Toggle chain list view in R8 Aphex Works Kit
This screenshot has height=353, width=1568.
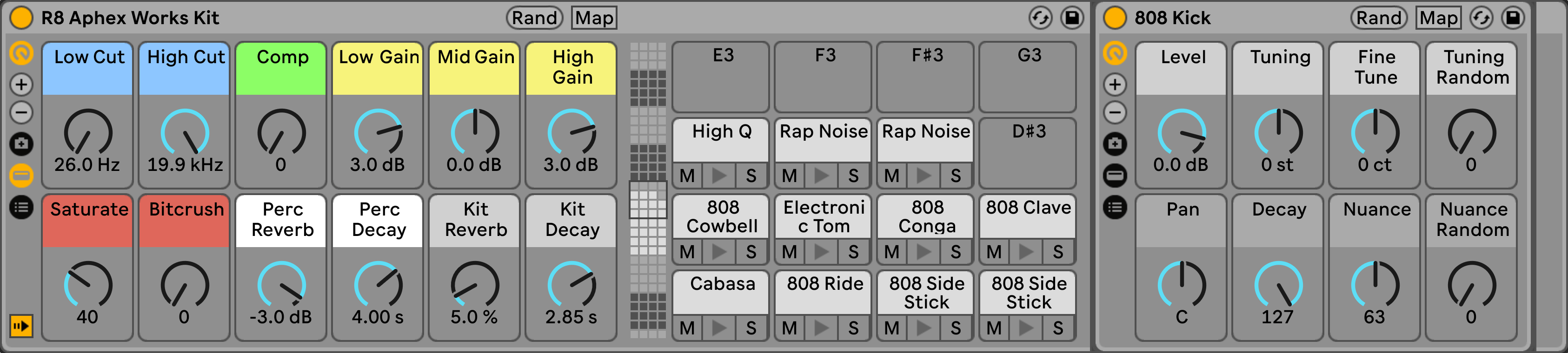(x=21, y=176)
